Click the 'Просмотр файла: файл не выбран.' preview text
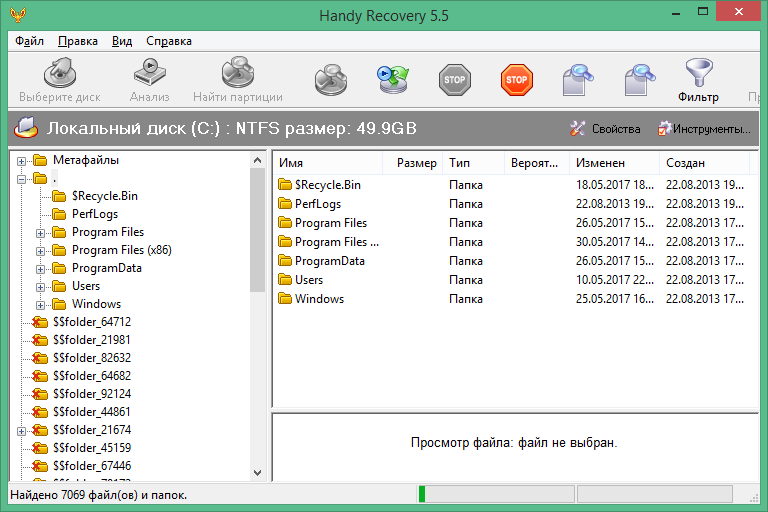768x512 pixels. tap(514, 443)
